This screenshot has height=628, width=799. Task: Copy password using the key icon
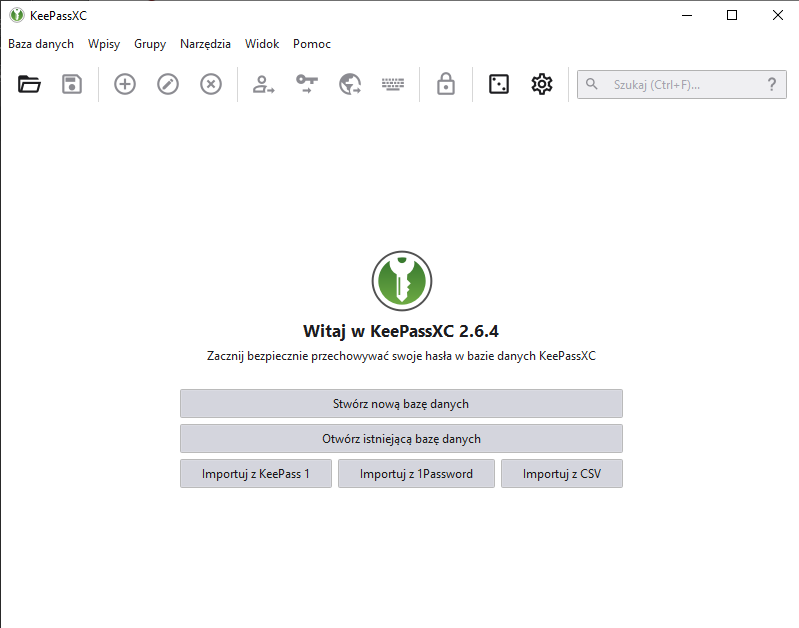[307, 84]
